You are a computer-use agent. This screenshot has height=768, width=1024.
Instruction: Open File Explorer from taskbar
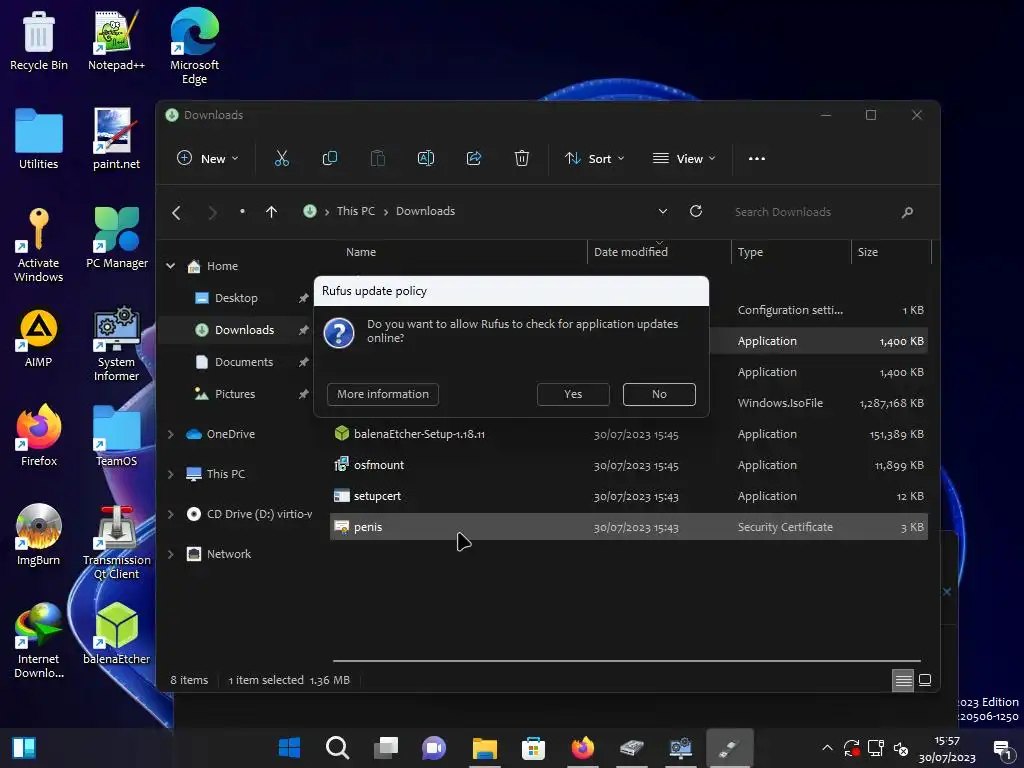tap(485, 747)
